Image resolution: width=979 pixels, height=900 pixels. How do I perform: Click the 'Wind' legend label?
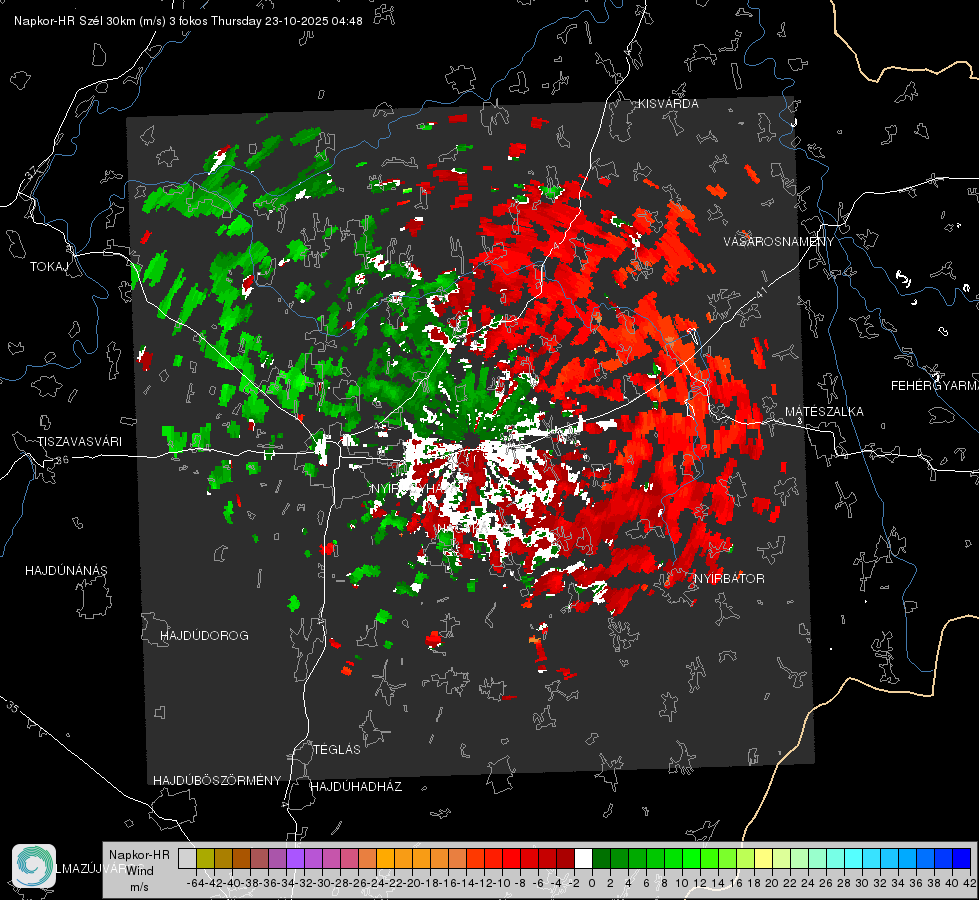click(x=140, y=871)
